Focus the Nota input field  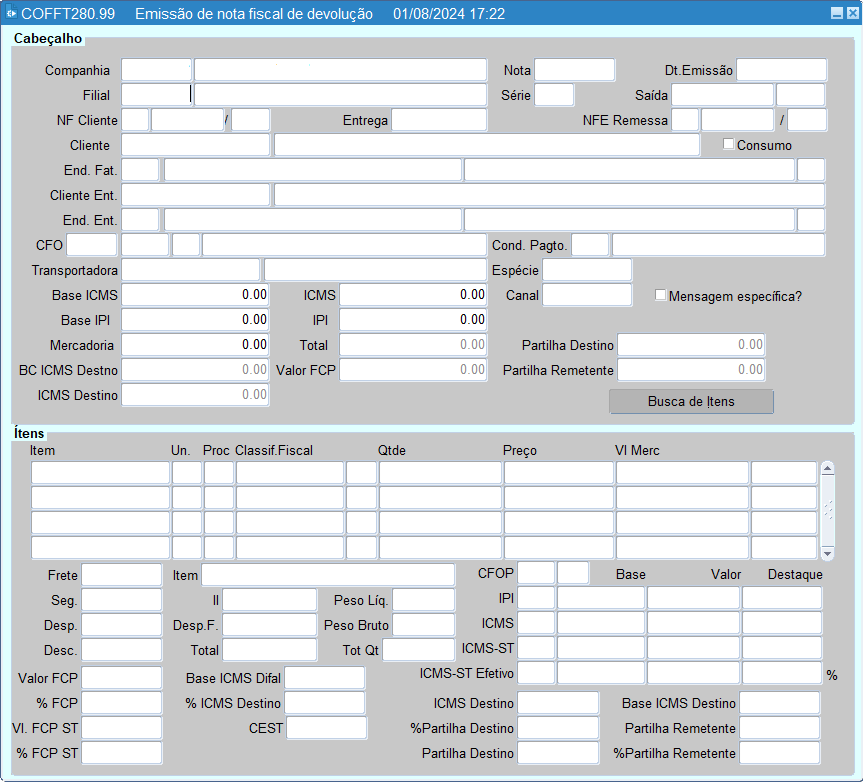(x=574, y=70)
